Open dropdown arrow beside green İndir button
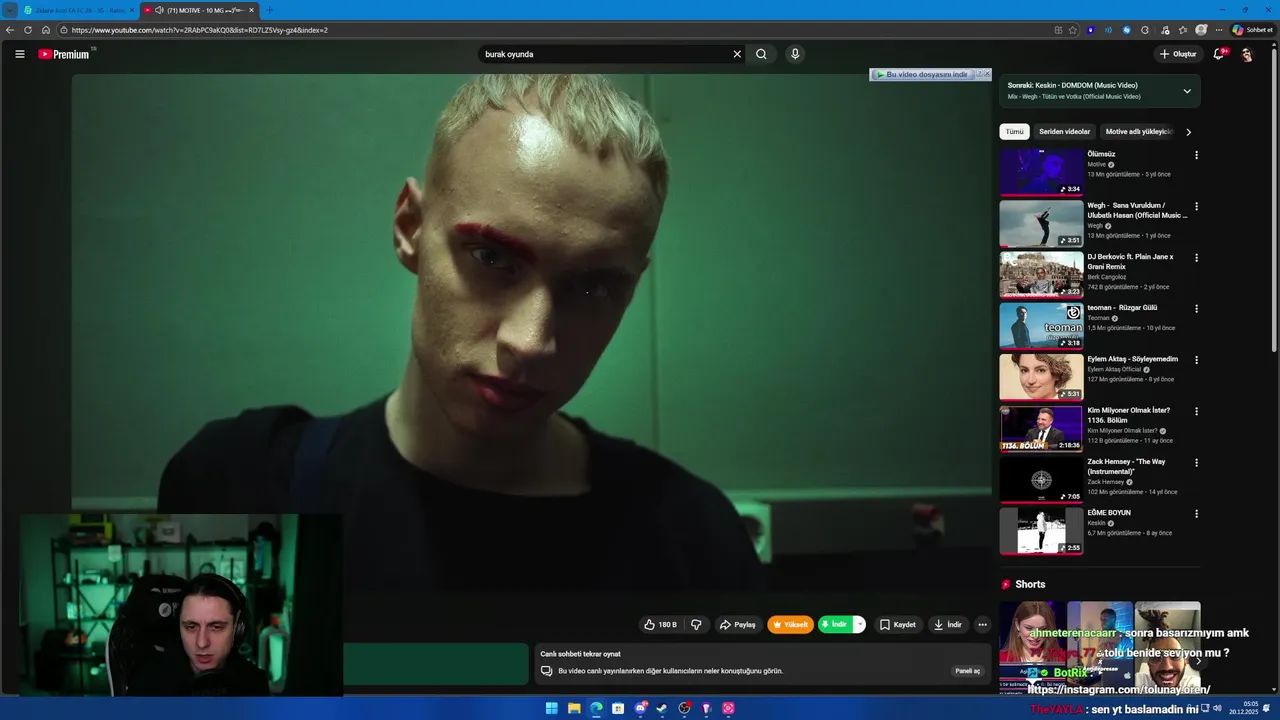The width and height of the screenshot is (1280, 720). [x=859, y=624]
